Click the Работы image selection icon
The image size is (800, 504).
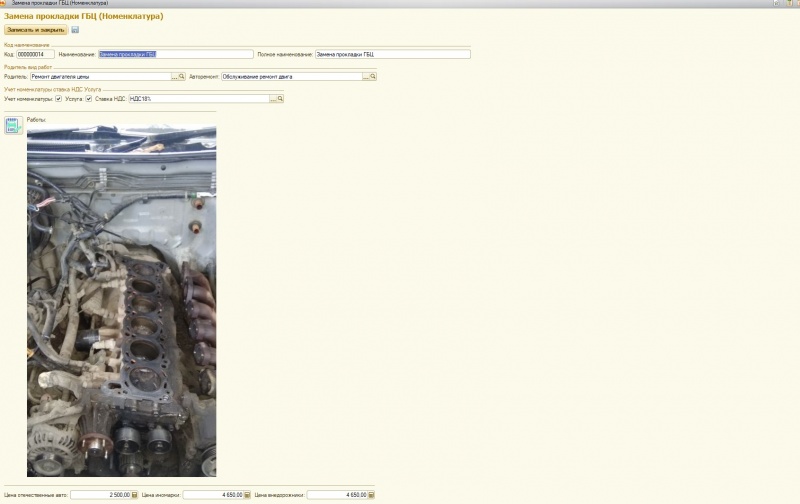13,125
